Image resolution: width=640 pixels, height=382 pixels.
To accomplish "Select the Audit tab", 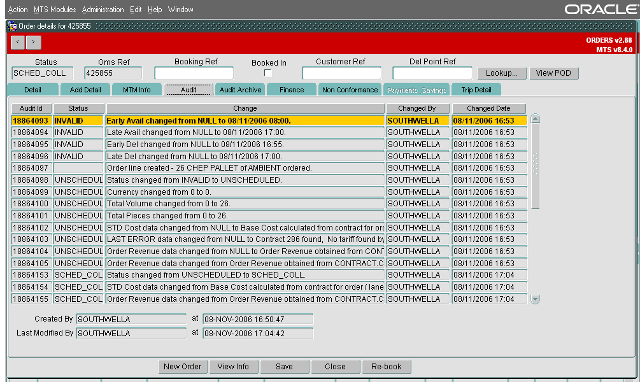I will [189, 89].
